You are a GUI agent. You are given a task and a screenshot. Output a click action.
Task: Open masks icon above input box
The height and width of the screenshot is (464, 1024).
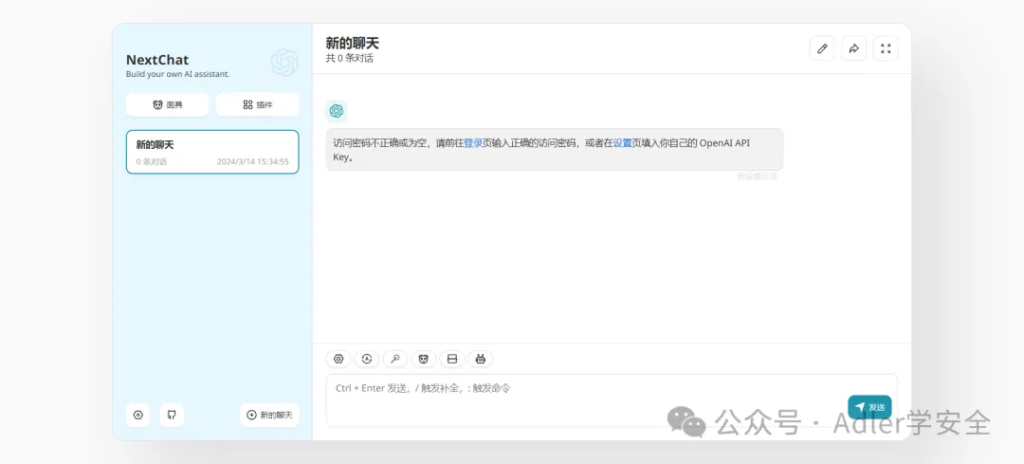point(423,359)
